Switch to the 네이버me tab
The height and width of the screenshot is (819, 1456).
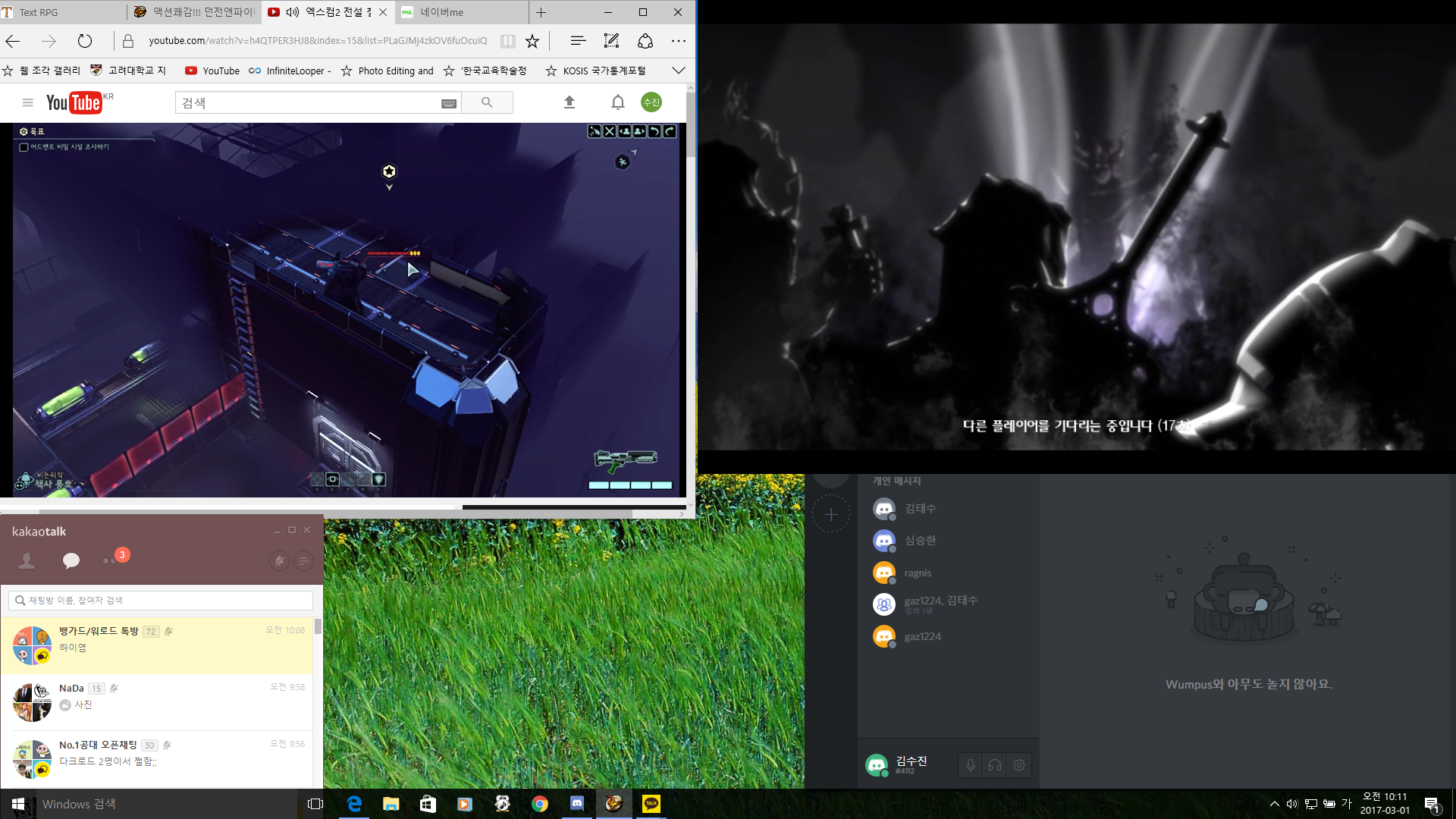click(461, 12)
